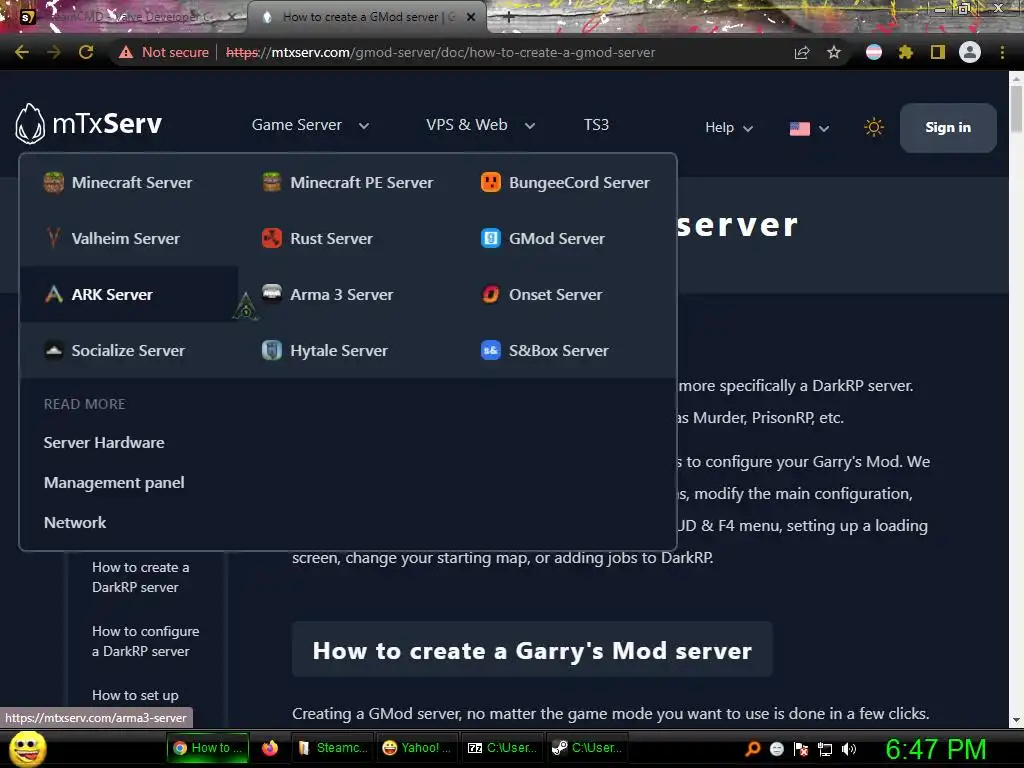Click the Hytale Server icon
The image size is (1024, 768).
(272, 351)
